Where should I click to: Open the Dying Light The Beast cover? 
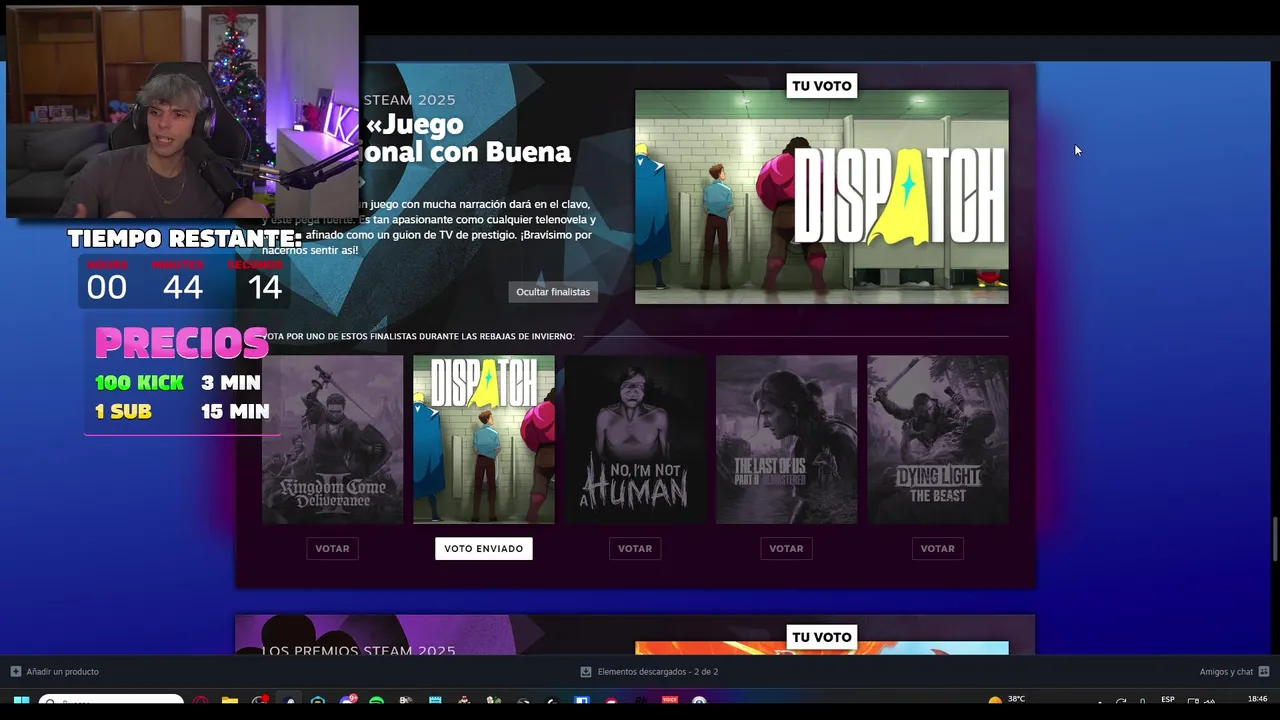tap(938, 439)
